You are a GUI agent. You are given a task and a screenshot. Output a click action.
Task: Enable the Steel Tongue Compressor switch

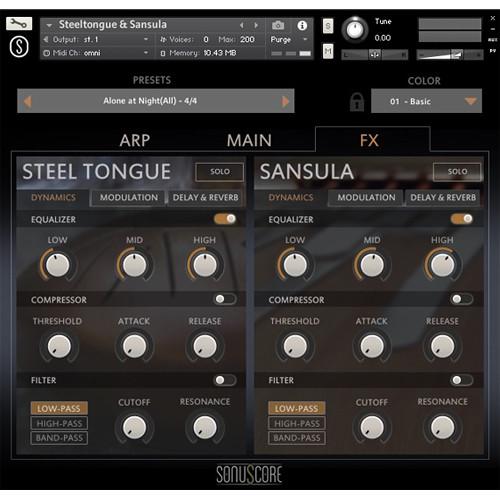pos(225,299)
